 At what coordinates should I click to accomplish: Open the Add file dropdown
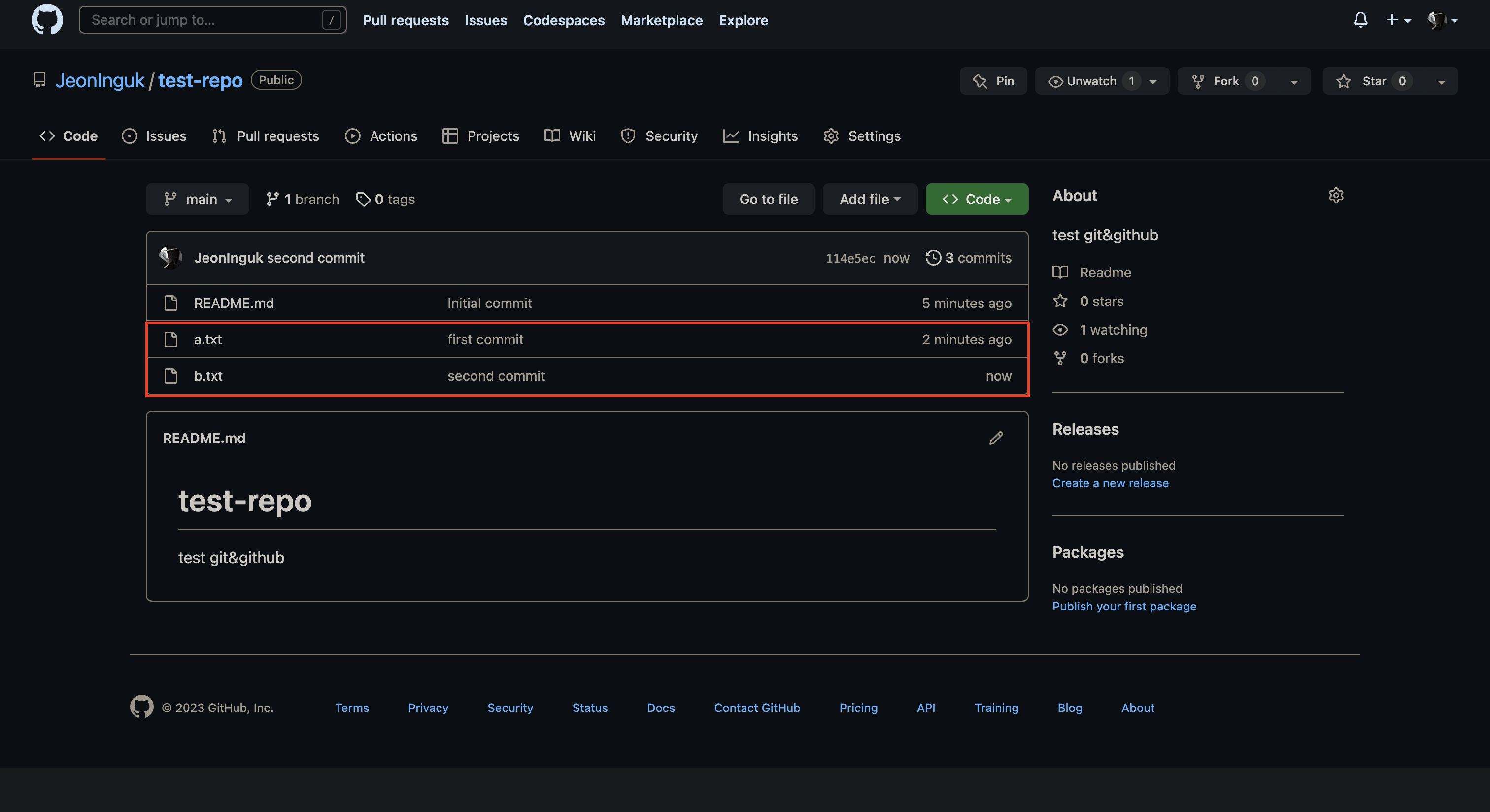tap(869, 199)
